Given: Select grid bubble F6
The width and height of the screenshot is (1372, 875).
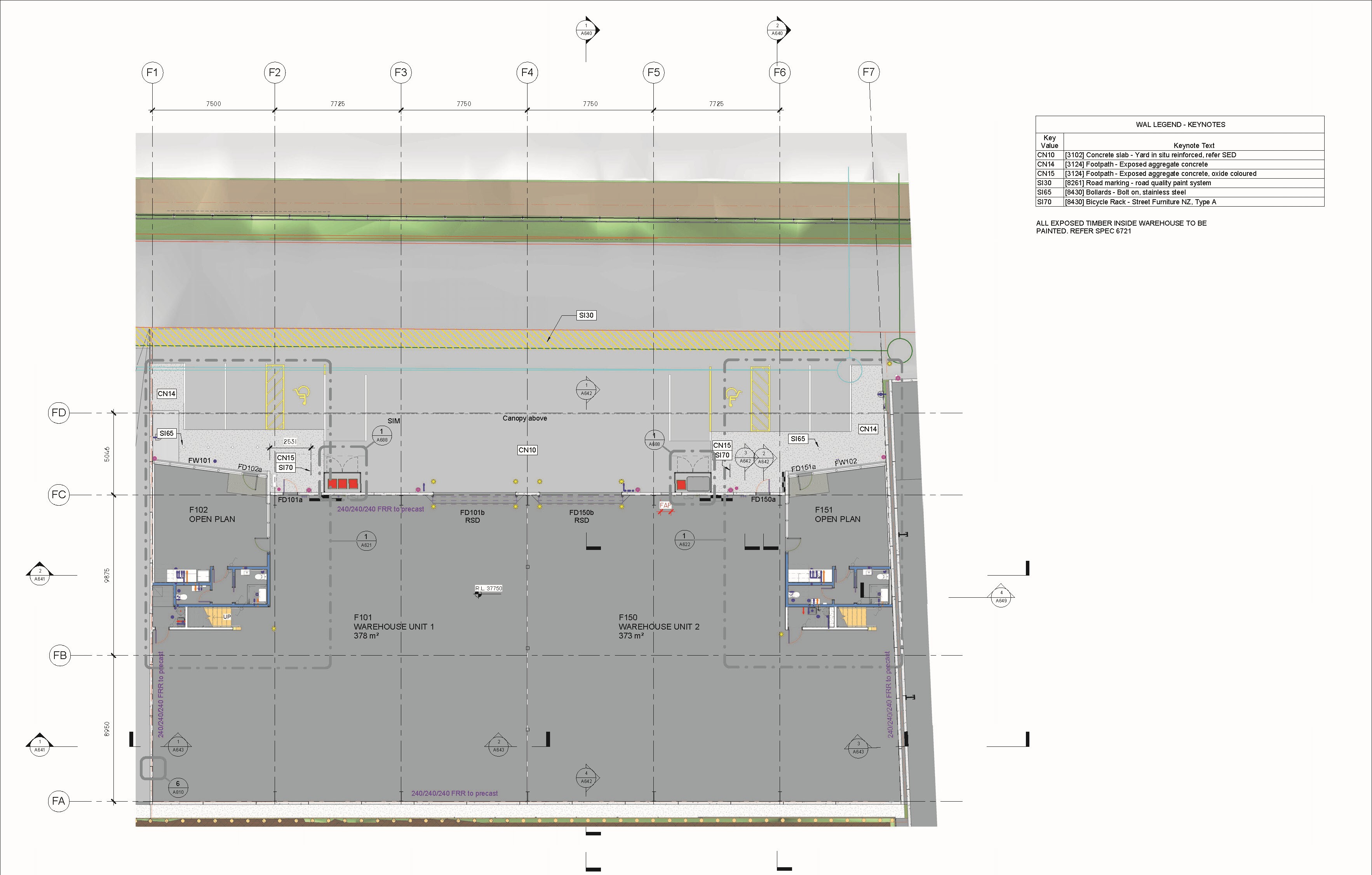Looking at the screenshot, I should pos(780,72).
